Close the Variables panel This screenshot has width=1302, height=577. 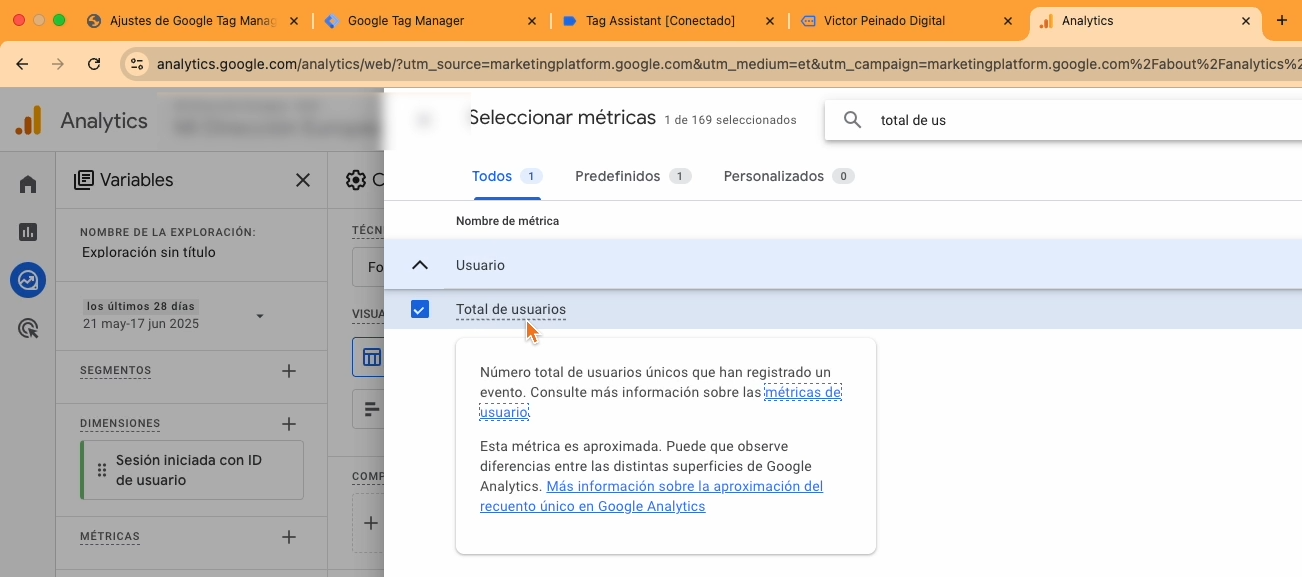[x=302, y=180]
